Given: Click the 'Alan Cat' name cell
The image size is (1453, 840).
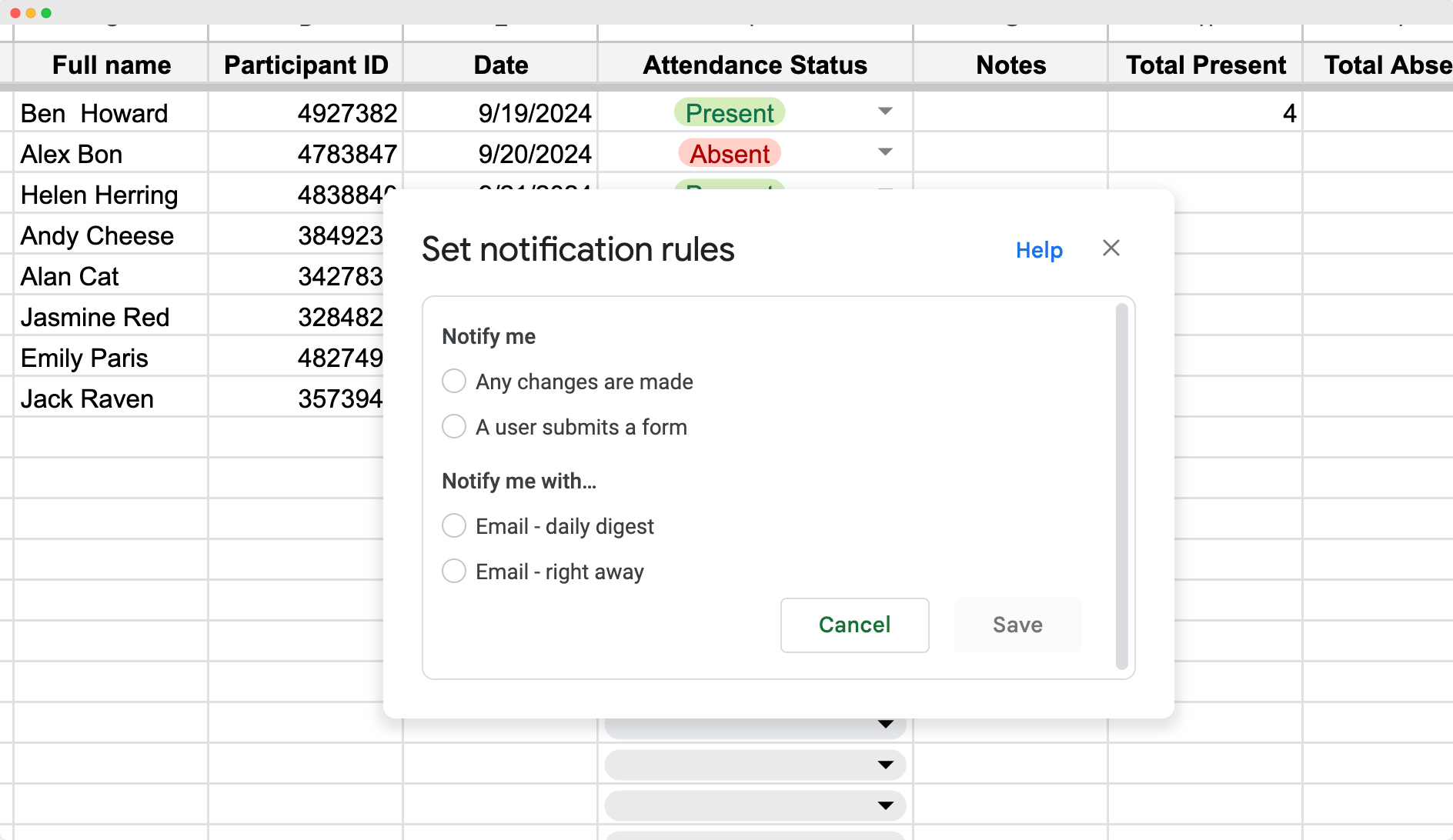Looking at the screenshot, I should click(x=111, y=275).
